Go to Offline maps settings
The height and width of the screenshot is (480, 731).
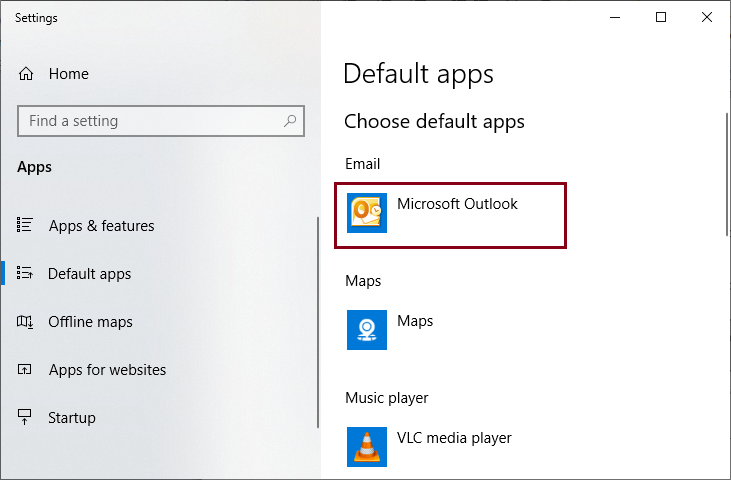coord(90,322)
